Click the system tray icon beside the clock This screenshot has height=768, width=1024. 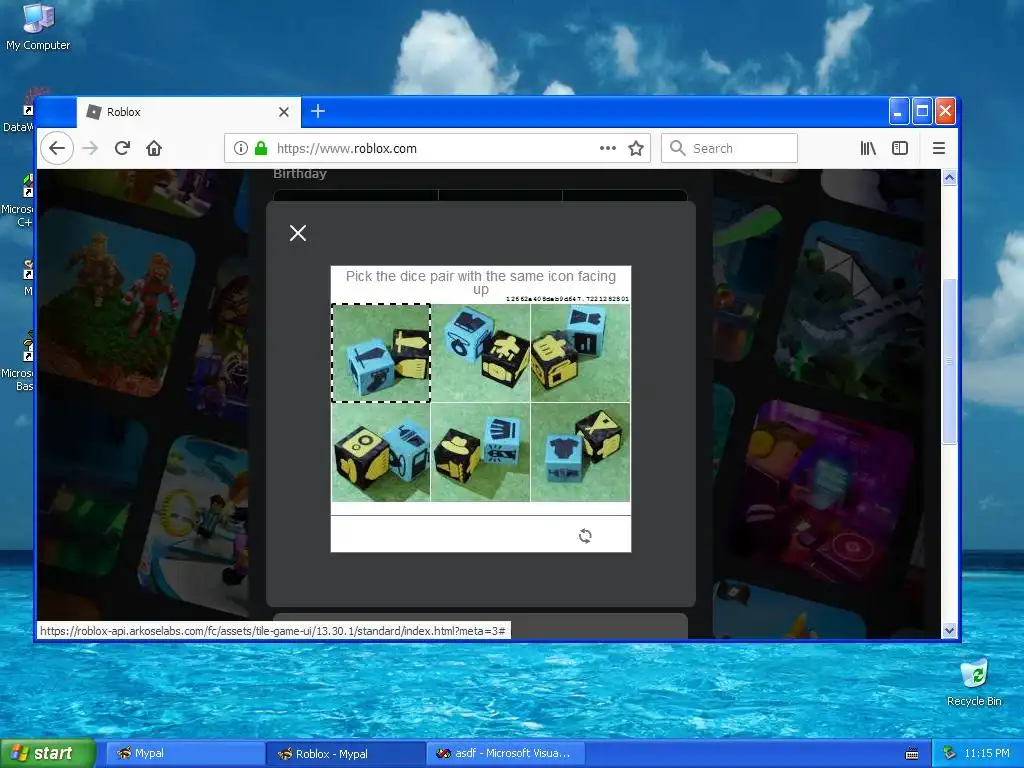click(x=950, y=754)
